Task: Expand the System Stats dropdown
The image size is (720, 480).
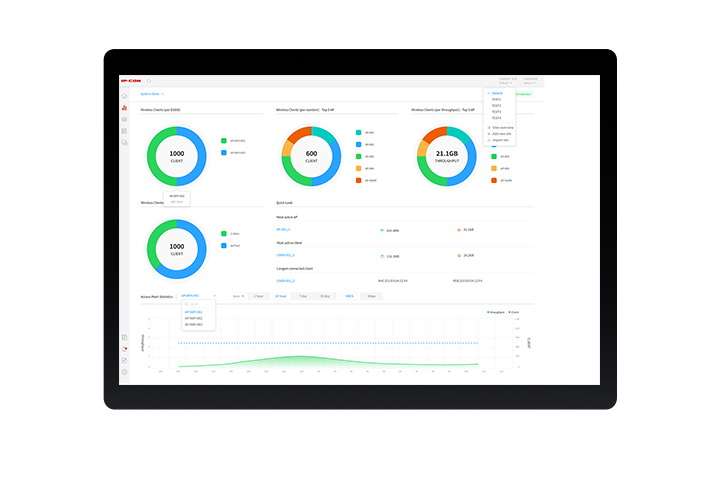Action: click(x=152, y=94)
